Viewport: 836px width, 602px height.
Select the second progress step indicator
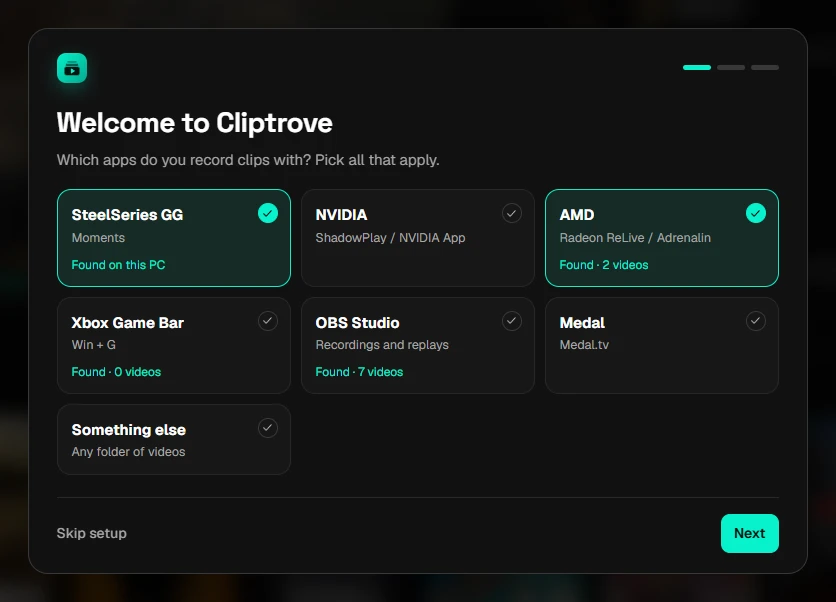point(731,68)
